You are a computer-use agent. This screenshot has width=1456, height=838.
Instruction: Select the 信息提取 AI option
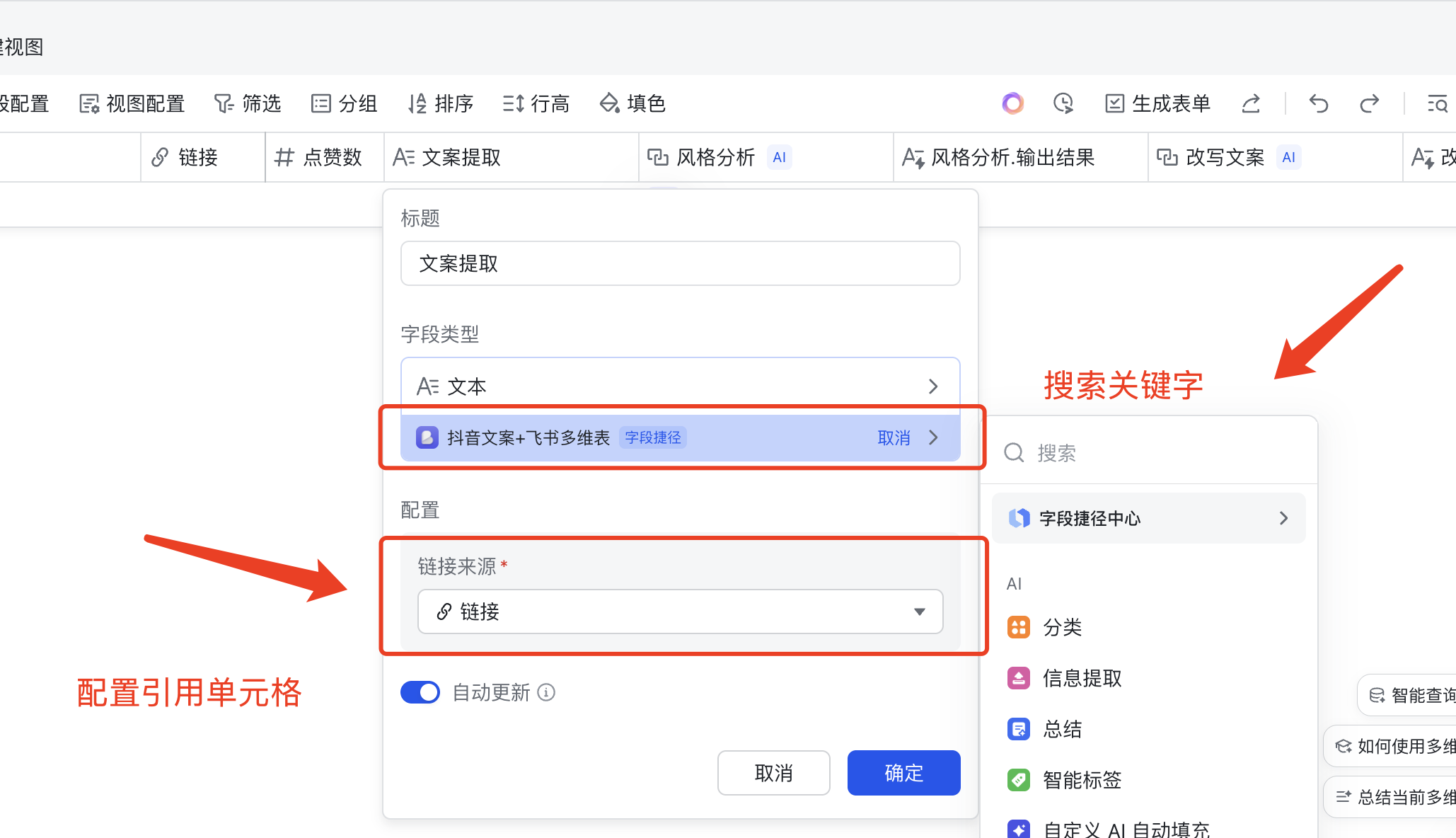(1149, 678)
